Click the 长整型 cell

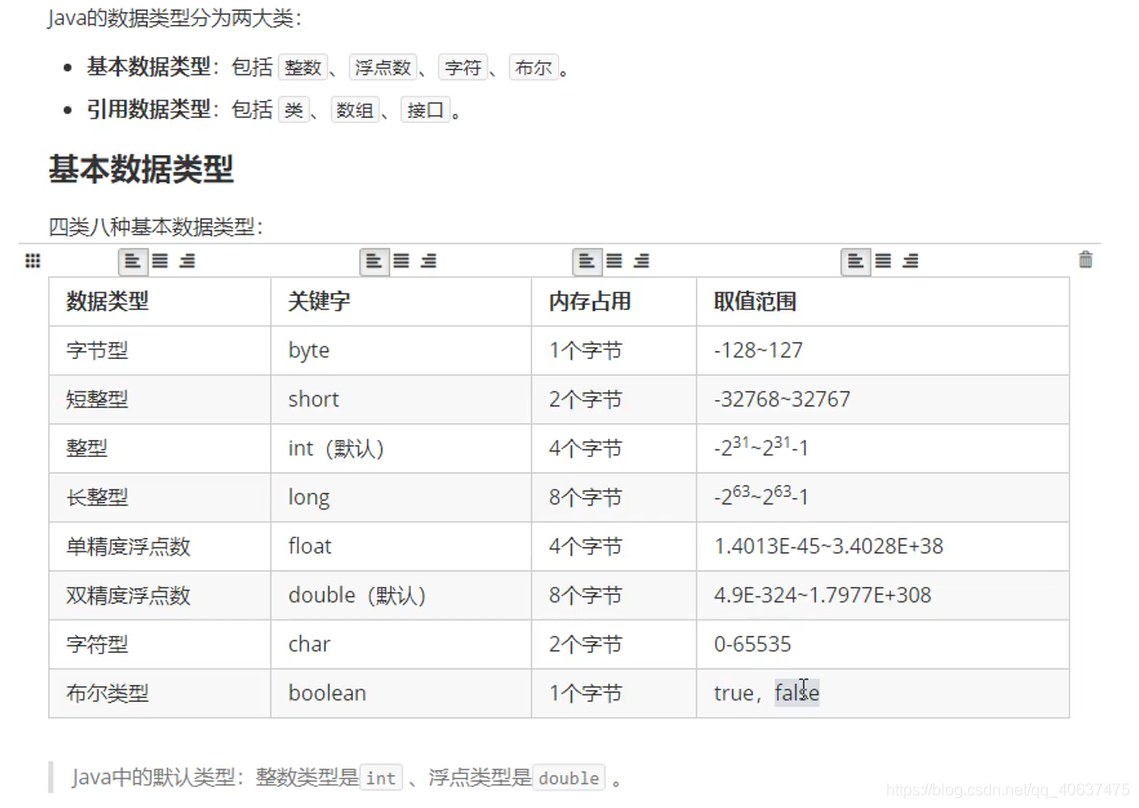tap(160, 498)
